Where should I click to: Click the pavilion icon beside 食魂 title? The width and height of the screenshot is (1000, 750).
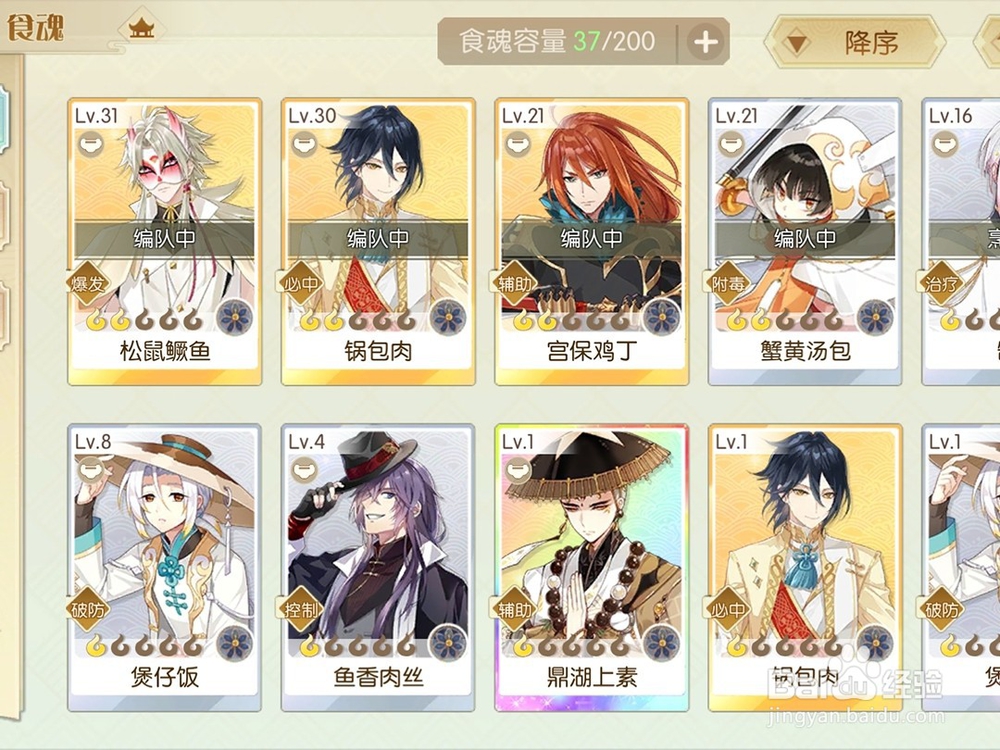pos(142,29)
